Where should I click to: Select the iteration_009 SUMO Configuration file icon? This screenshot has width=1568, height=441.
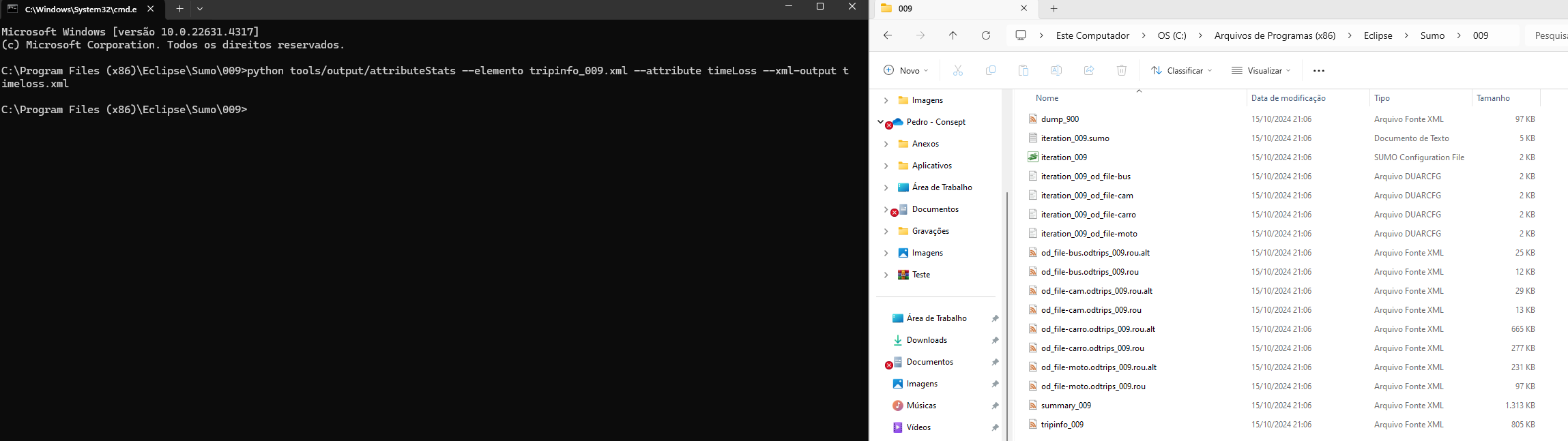click(x=1033, y=157)
